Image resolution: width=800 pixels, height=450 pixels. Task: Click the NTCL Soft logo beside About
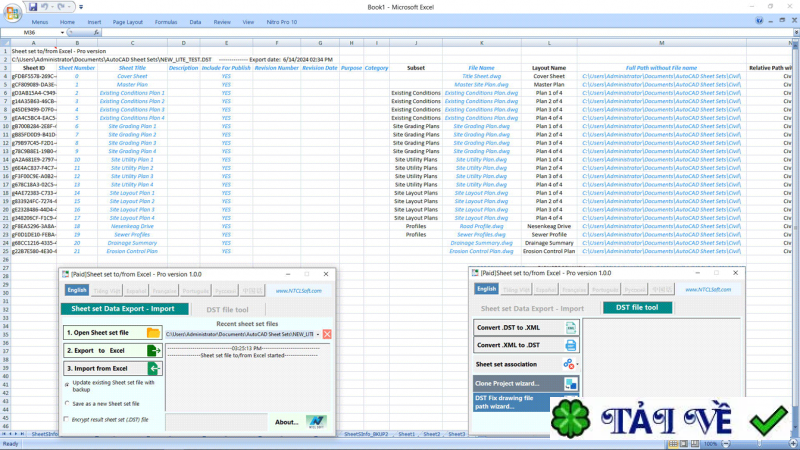[316, 421]
